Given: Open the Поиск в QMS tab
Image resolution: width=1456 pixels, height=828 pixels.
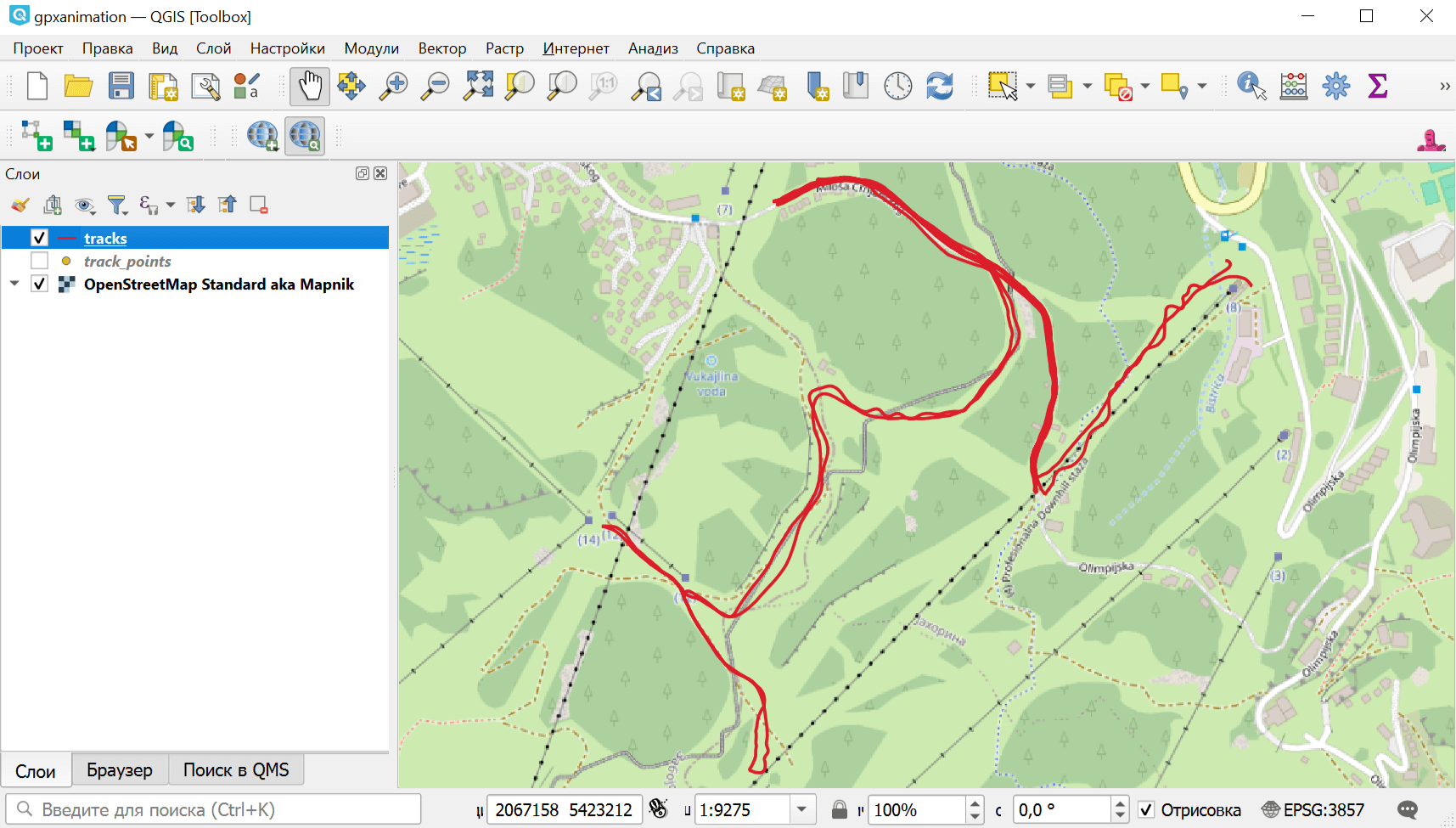Looking at the screenshot, I should (236, 770).
